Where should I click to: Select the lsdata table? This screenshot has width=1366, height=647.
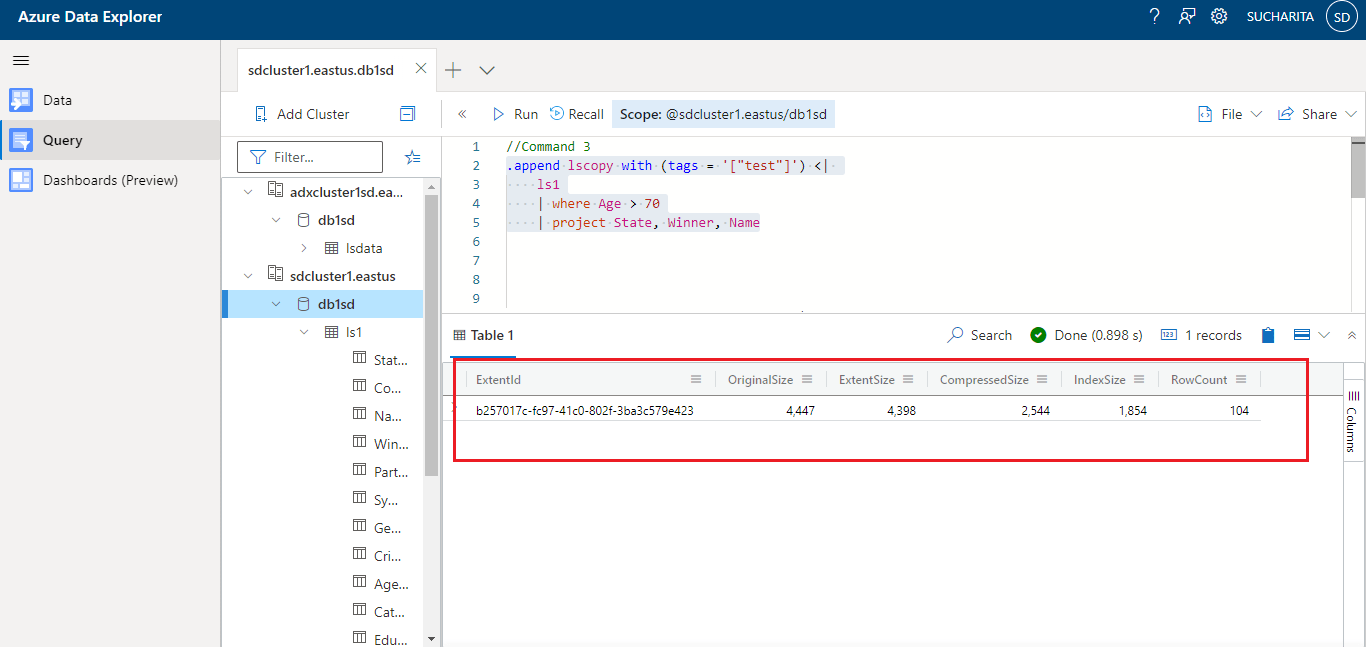pyautogui.click(x=364, y=248)
